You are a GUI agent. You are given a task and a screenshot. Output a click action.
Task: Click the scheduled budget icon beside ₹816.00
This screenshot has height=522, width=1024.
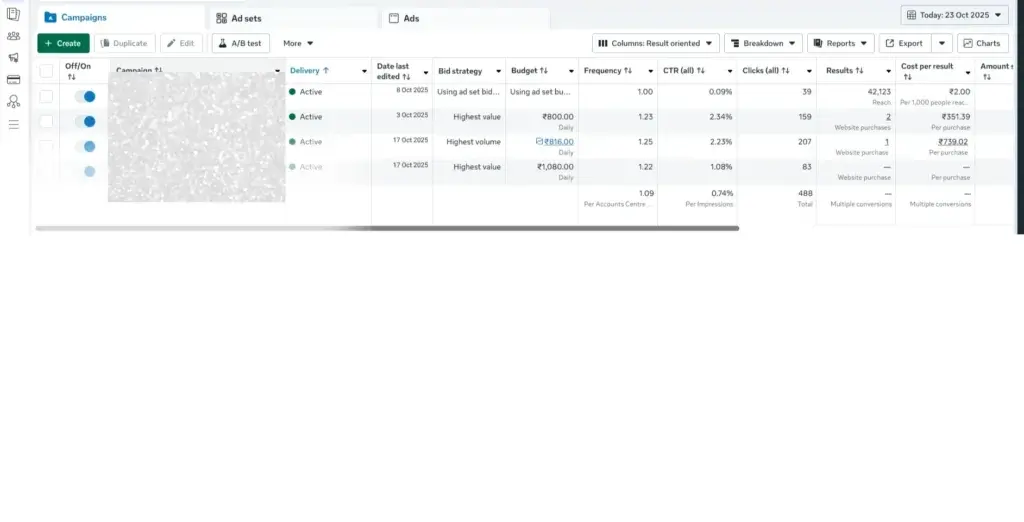point(540,142)
